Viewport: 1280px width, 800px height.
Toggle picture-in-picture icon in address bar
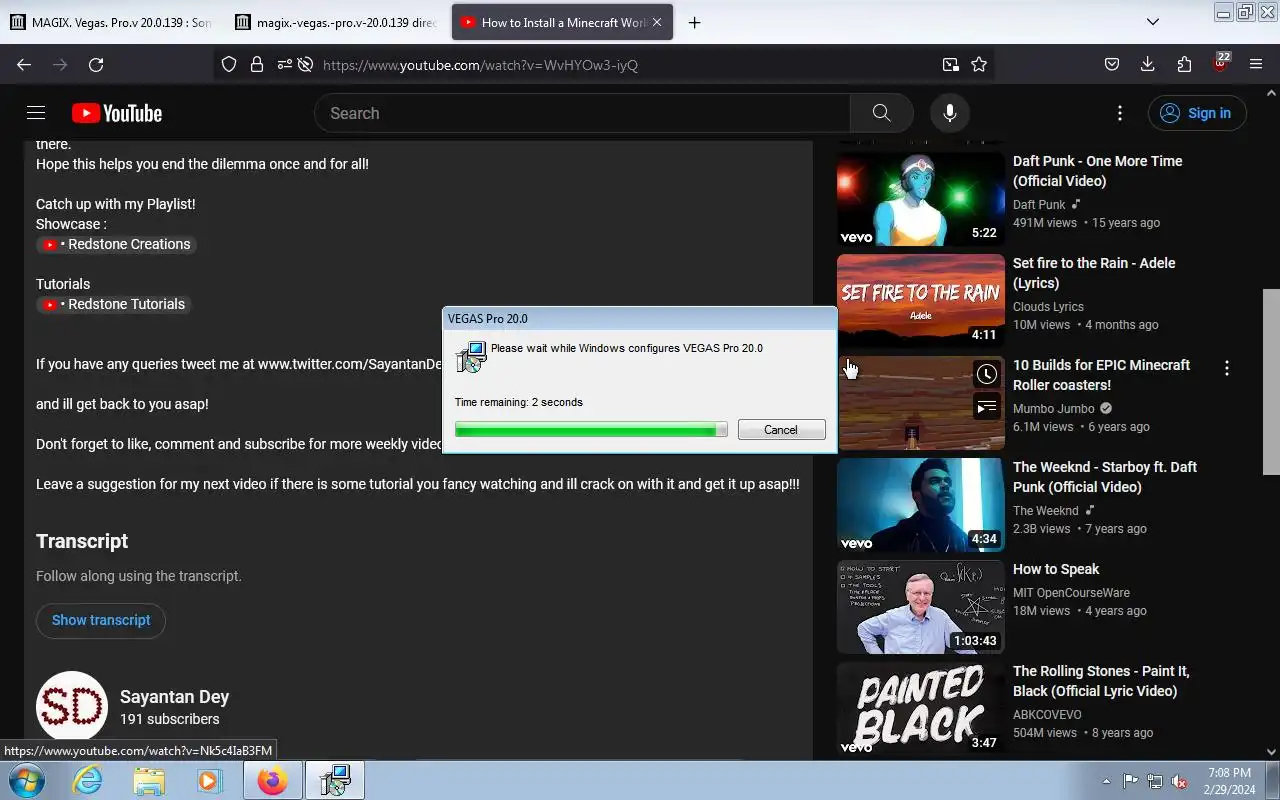[950, 64]
